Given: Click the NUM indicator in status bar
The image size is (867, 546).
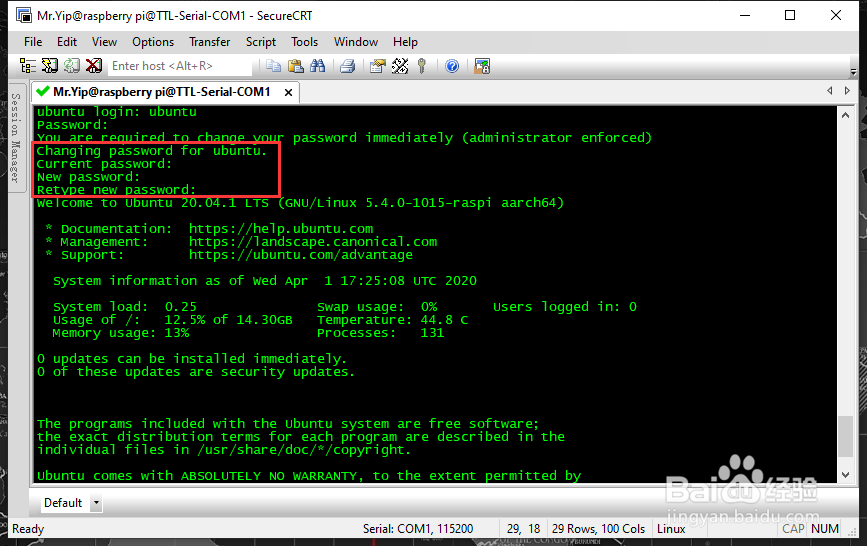Looking at the screenshot, I should 825,529.
